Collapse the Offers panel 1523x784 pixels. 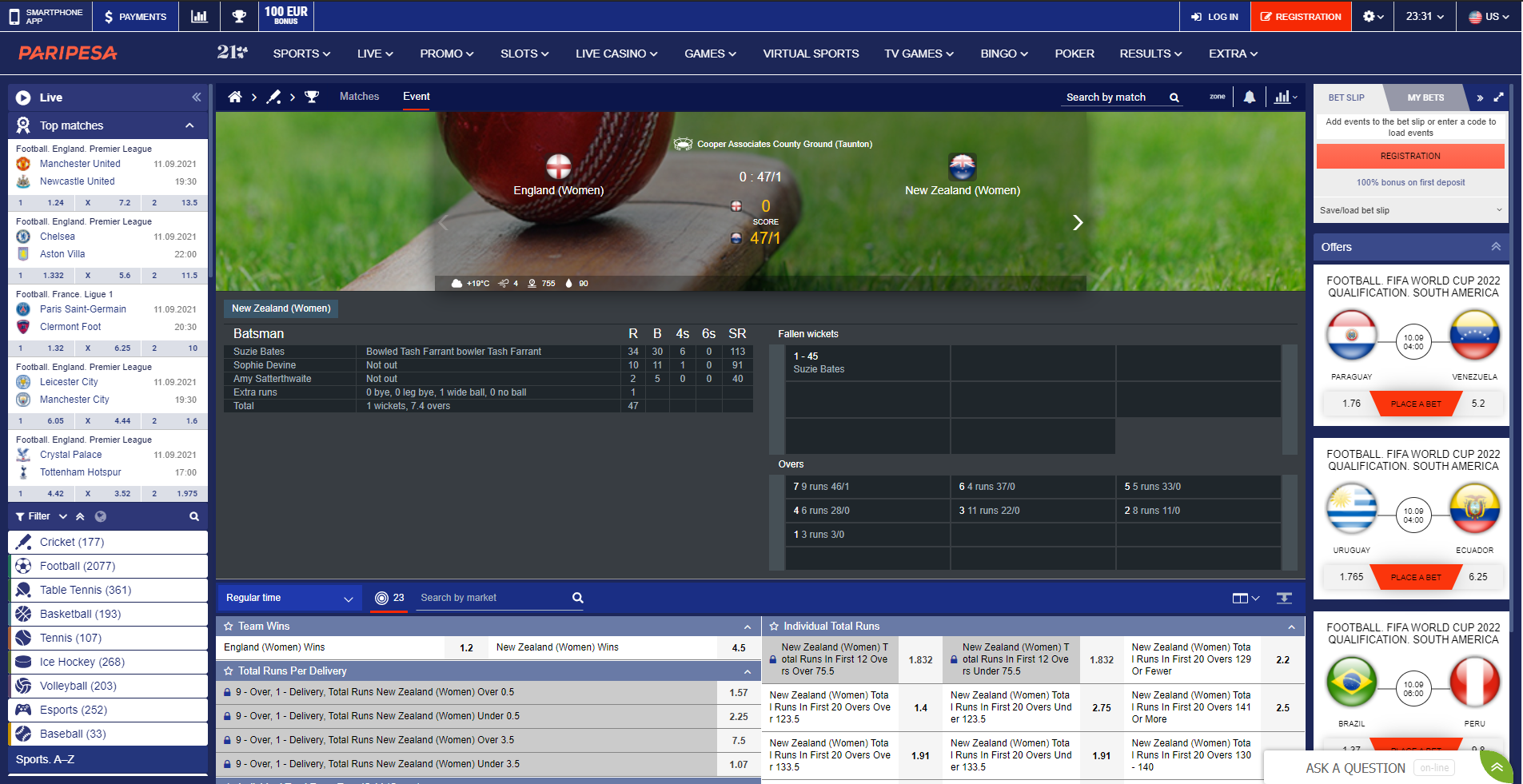1495,247
